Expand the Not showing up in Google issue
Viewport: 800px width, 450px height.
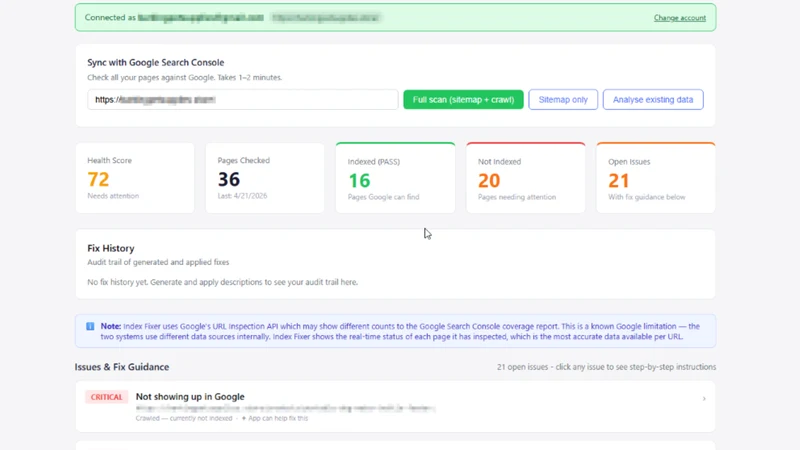coord(395,406)
